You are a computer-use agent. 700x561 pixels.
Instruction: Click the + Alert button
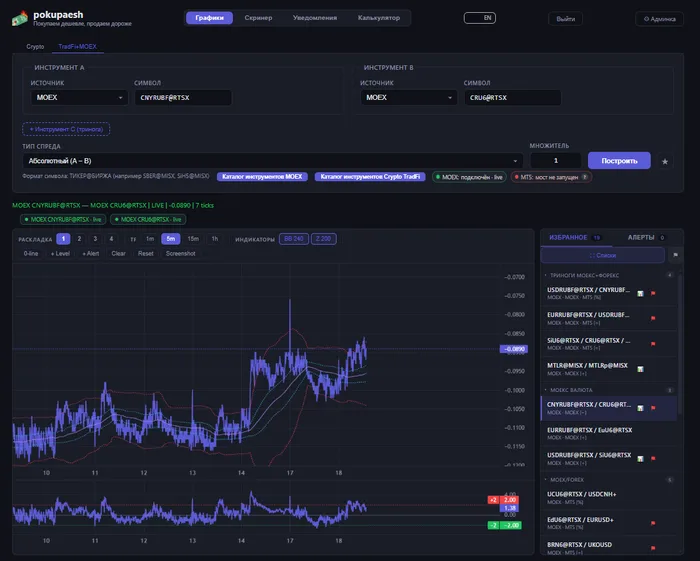91,253
